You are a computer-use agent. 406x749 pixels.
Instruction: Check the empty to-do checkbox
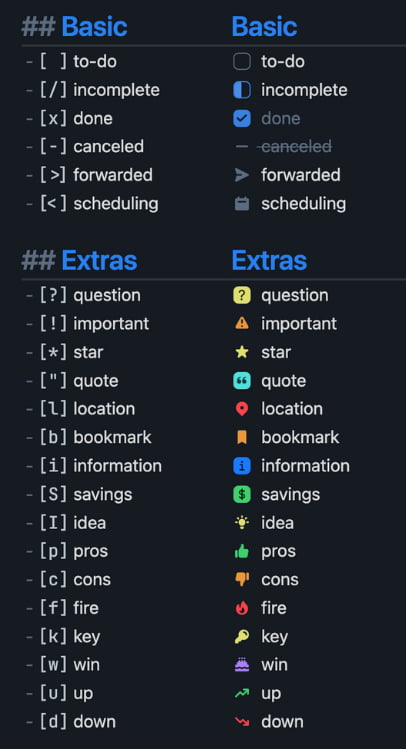242,62
